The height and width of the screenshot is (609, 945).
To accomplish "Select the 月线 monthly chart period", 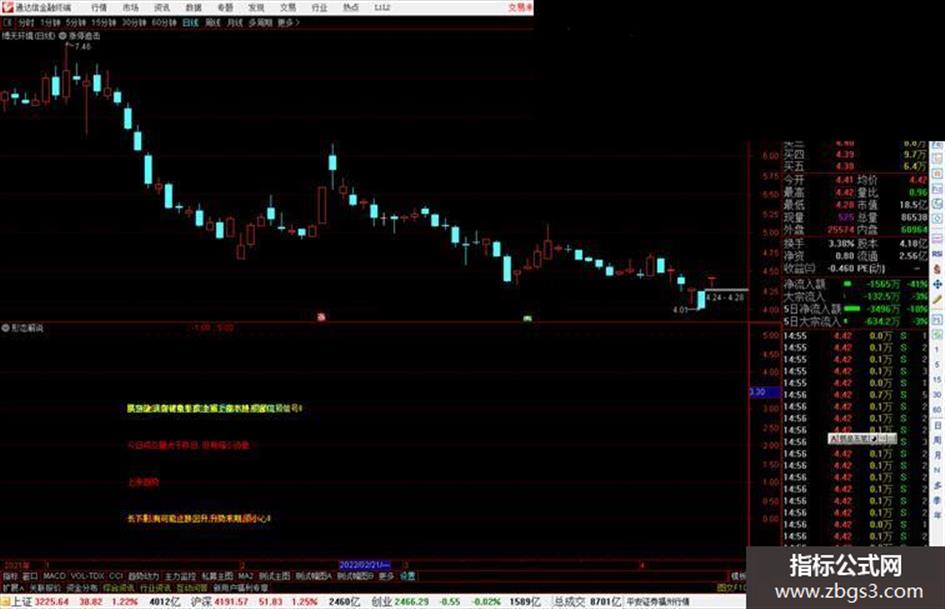I will click(x=234, y=23).
